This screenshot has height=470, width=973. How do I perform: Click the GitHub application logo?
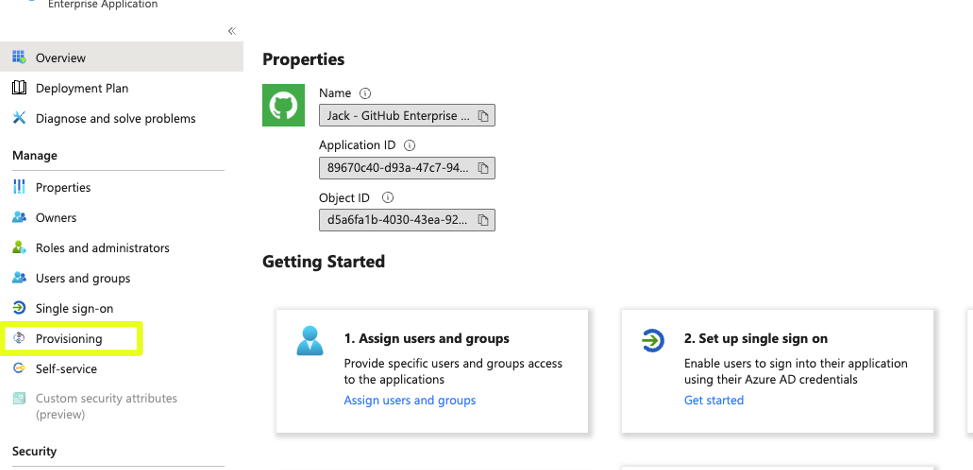(284, 105)
